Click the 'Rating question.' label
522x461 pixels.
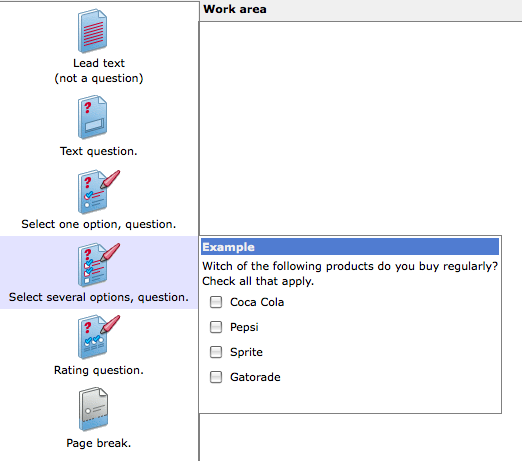coord(99,370)
